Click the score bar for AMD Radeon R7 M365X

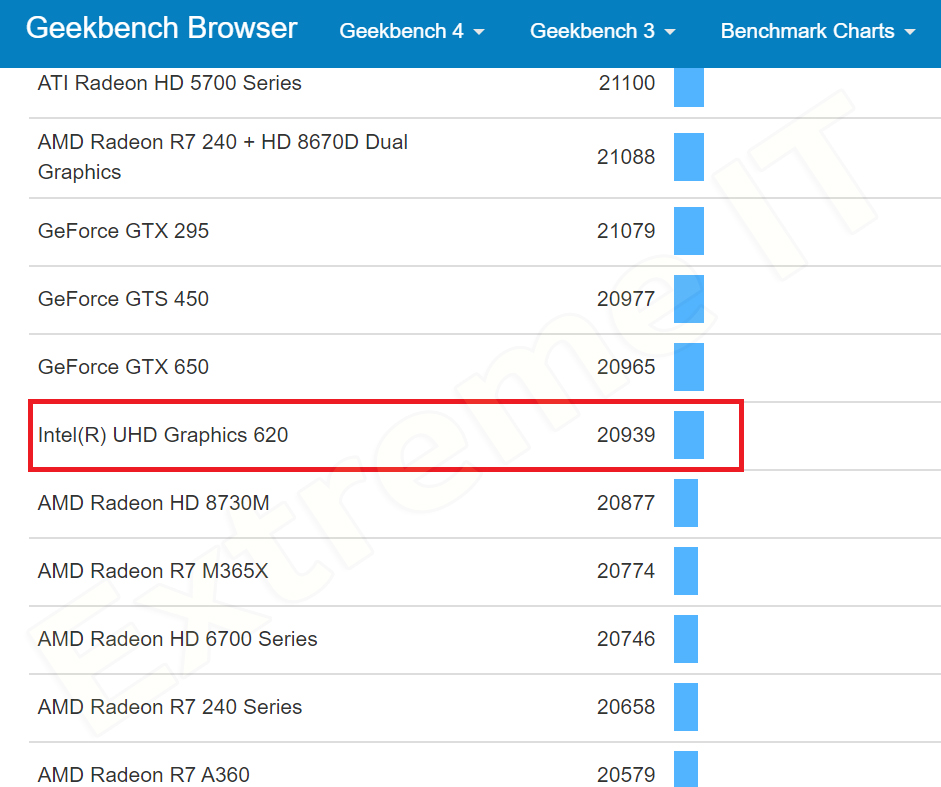(x=686, y=571)
